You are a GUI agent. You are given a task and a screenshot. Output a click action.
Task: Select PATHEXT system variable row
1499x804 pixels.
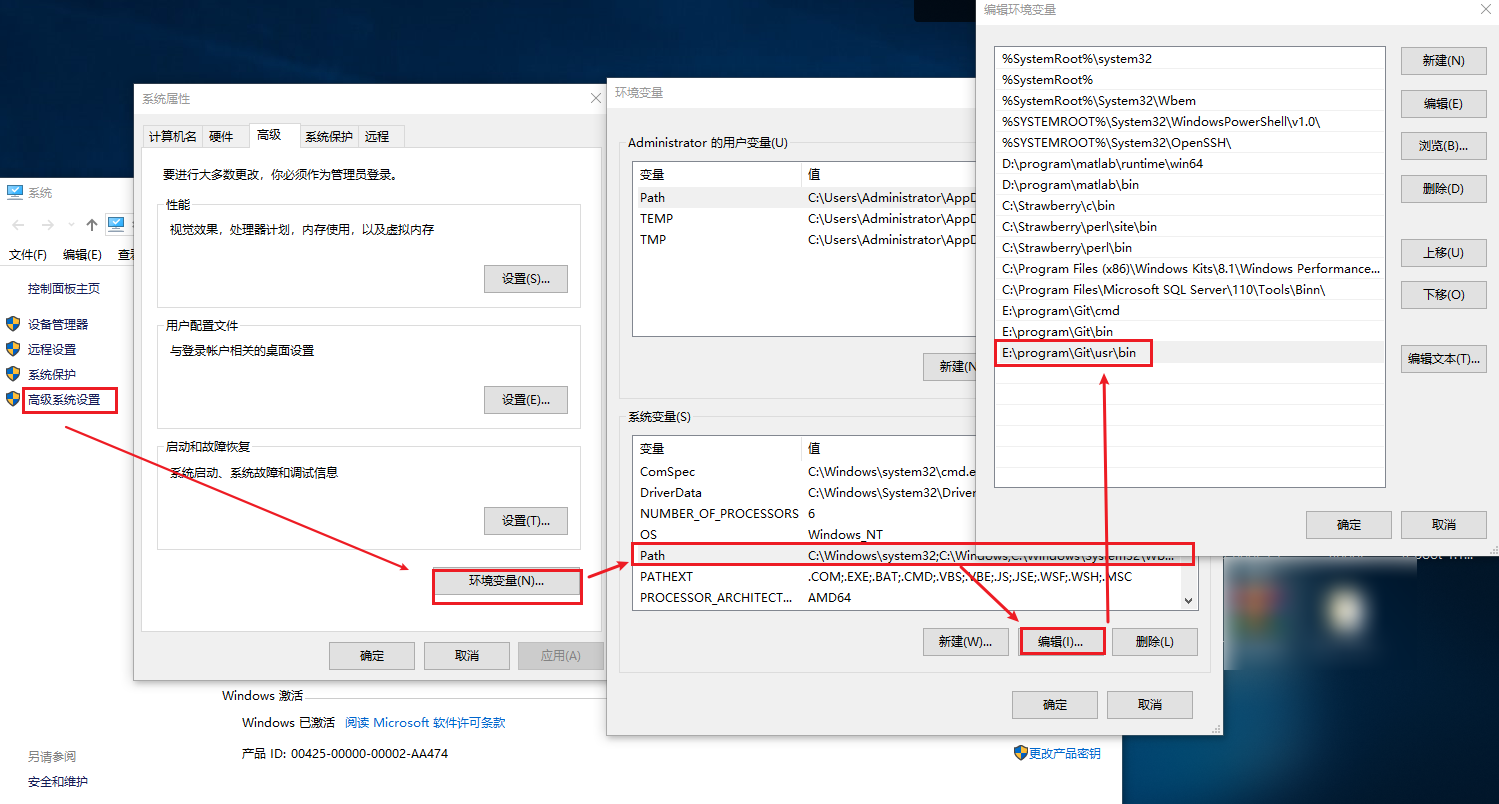[x=907, y=576]
